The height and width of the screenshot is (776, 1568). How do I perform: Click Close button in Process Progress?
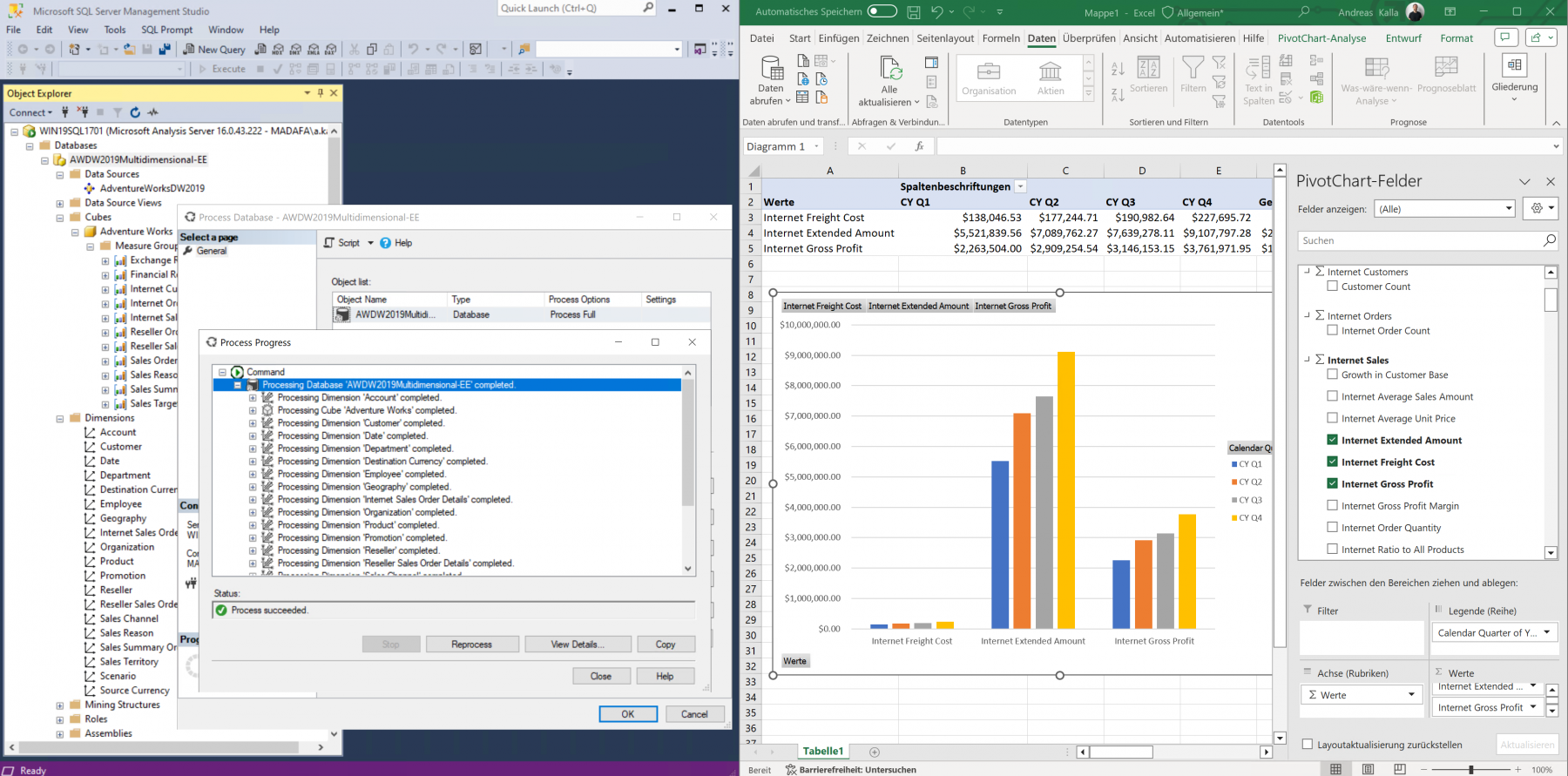(601, 676)
